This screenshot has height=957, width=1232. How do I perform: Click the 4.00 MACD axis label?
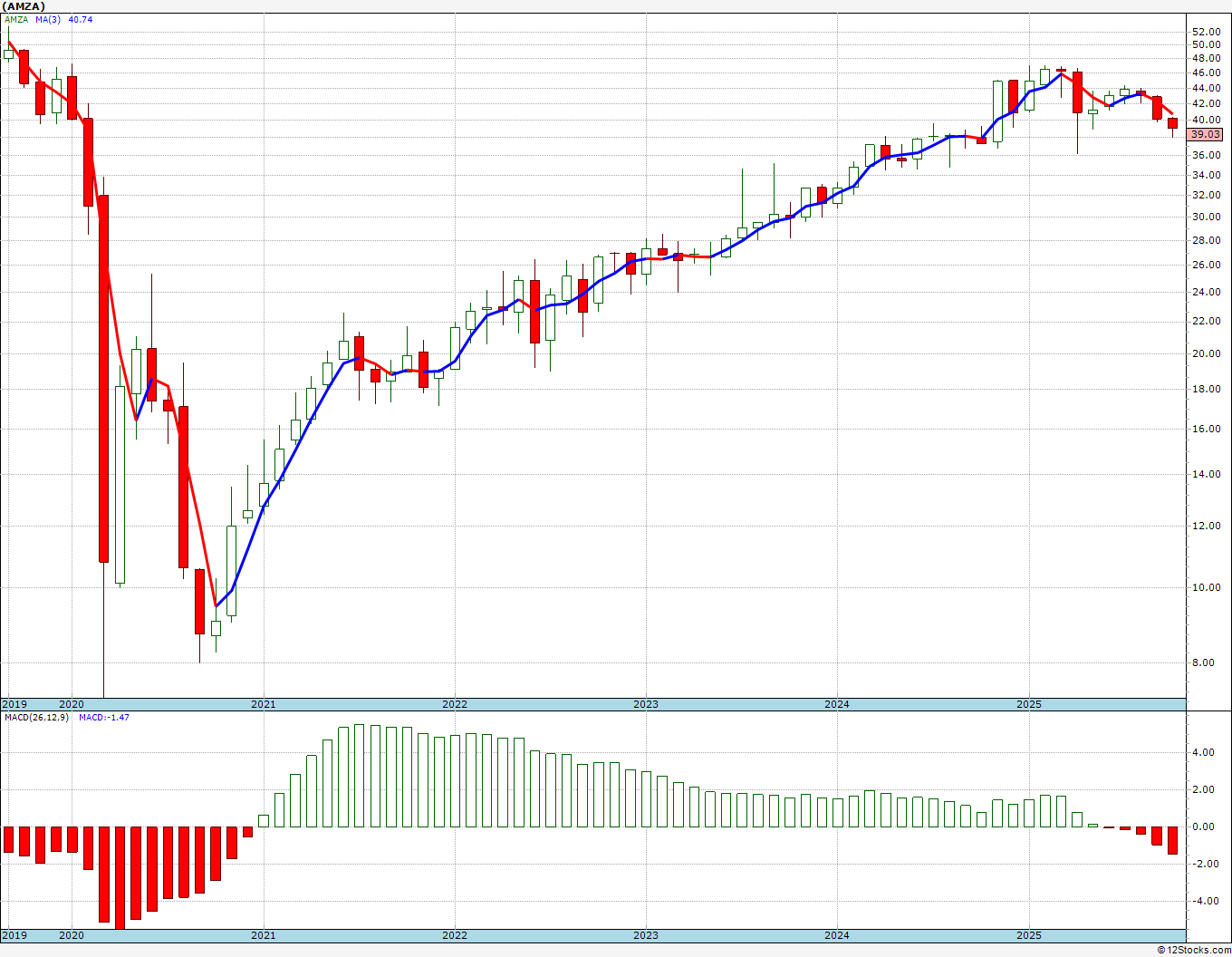[x=1203, y=752]
